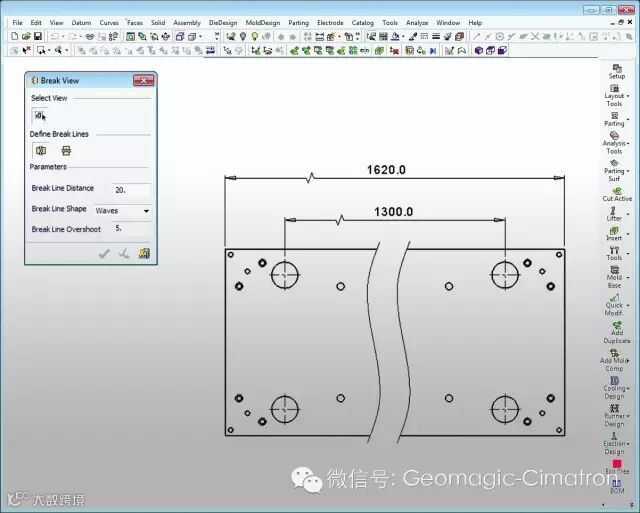This screenshot has width=640, height=513.
Task: Click the New file icon in toolbar
Action: (15, 37)
